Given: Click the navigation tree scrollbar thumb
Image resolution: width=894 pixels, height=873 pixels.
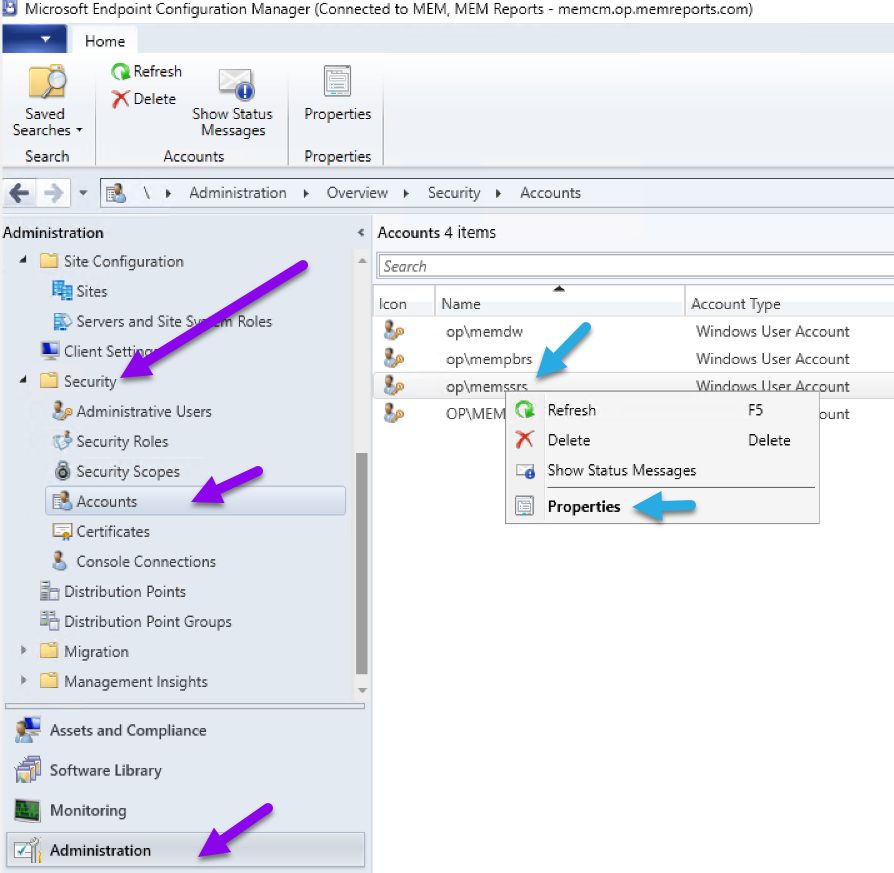Looking at the screenshot, I should [x=361, y=563].
